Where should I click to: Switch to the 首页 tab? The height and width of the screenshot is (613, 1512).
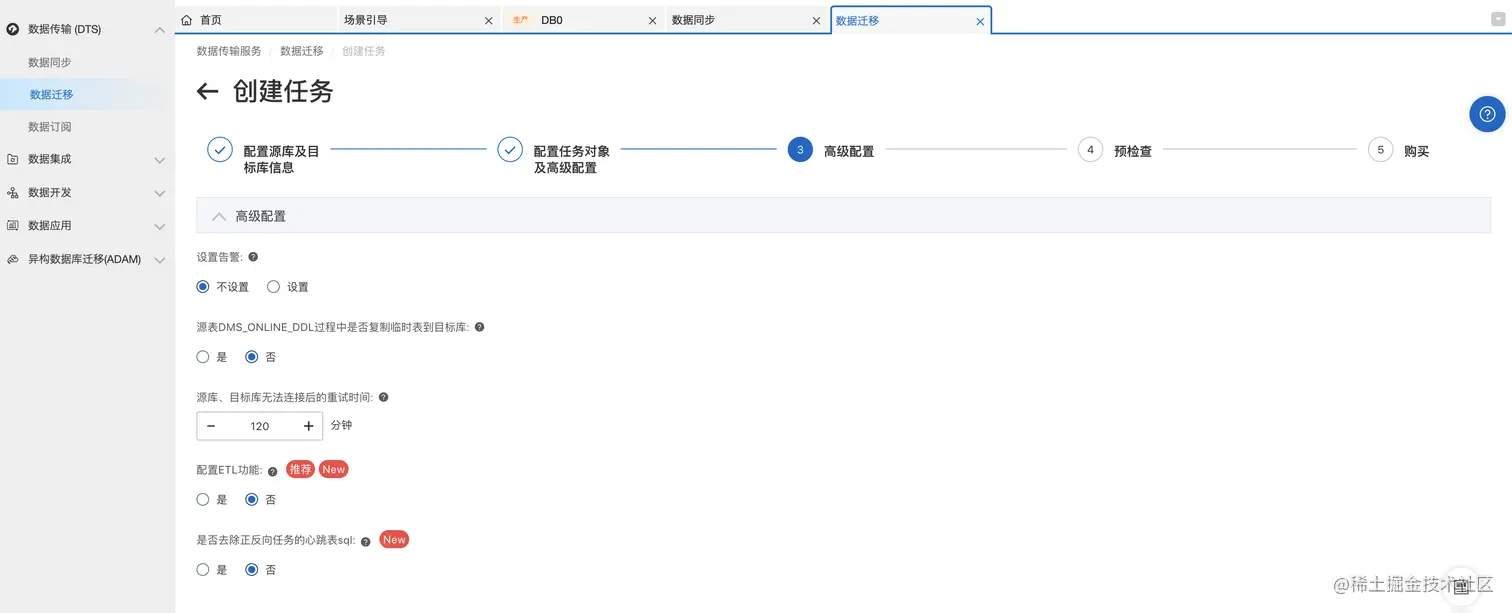[x=257, y=20]
